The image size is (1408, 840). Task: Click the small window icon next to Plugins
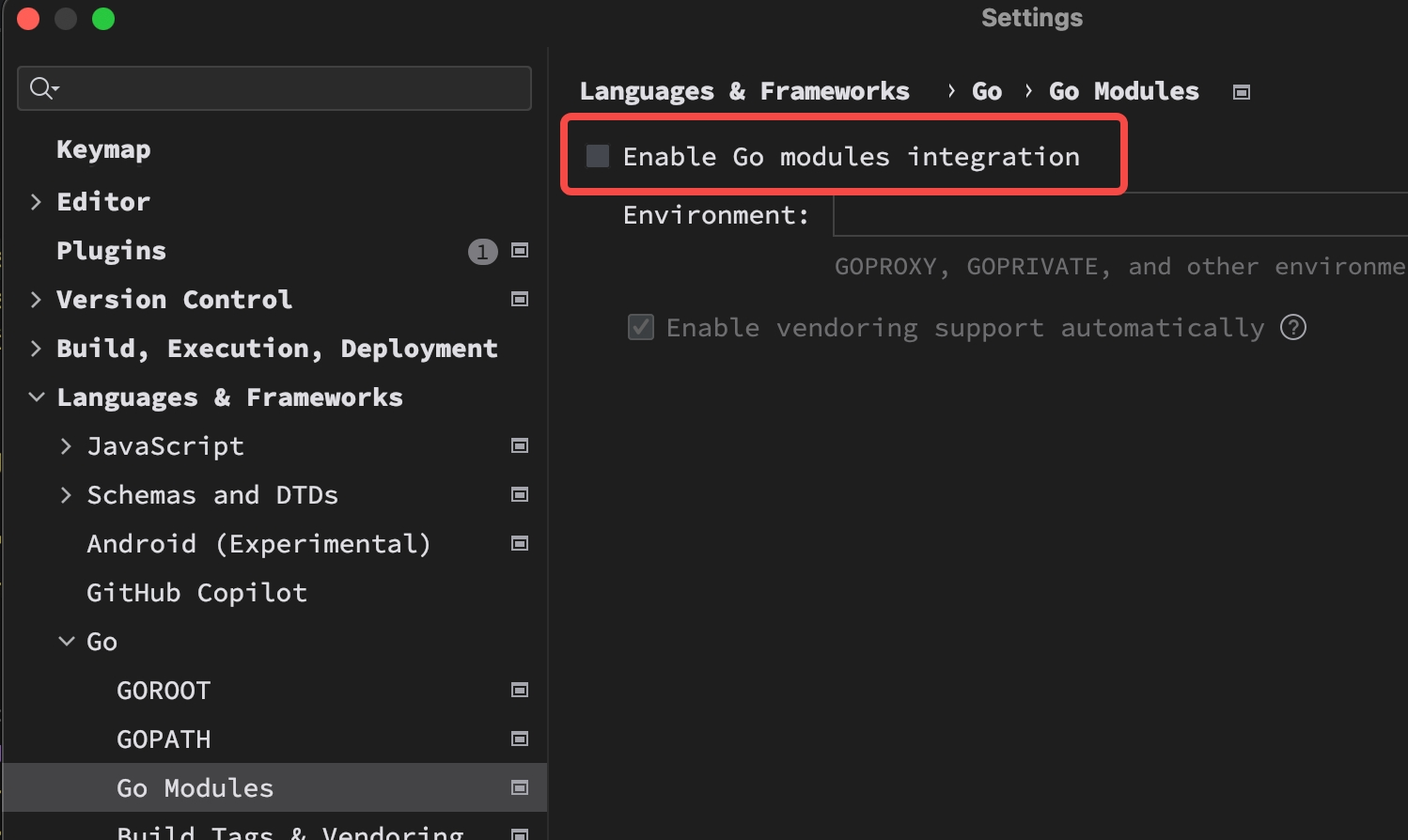click(x=519, y=251)
